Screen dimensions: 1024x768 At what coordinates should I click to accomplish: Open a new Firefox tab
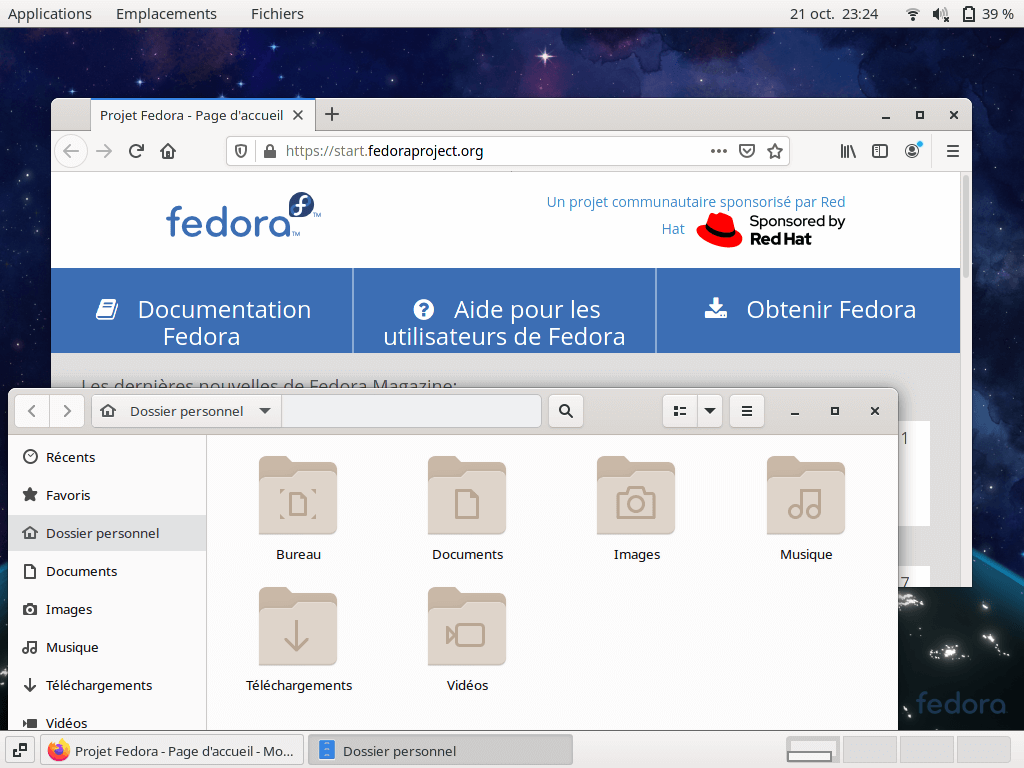point(332,114)
